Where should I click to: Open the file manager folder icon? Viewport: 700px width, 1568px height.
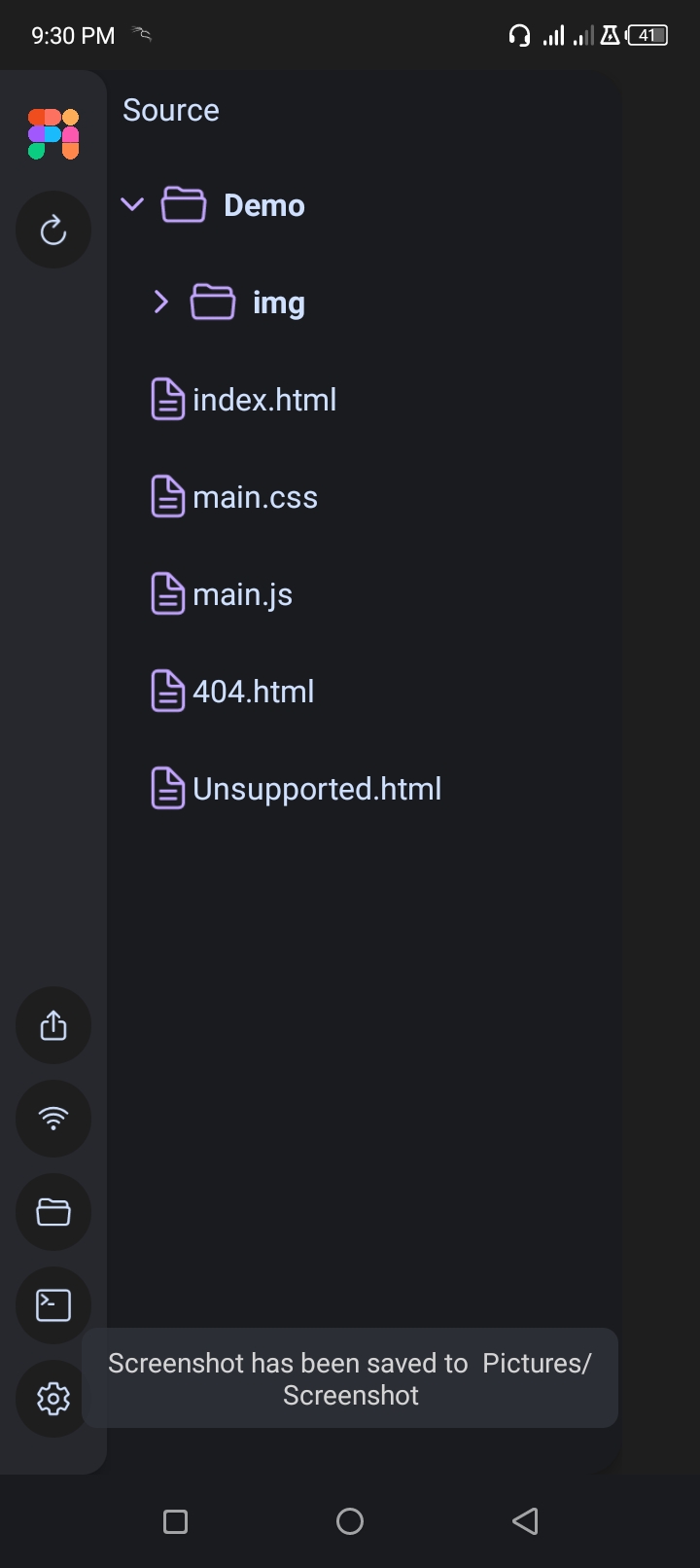[52, 1212]
